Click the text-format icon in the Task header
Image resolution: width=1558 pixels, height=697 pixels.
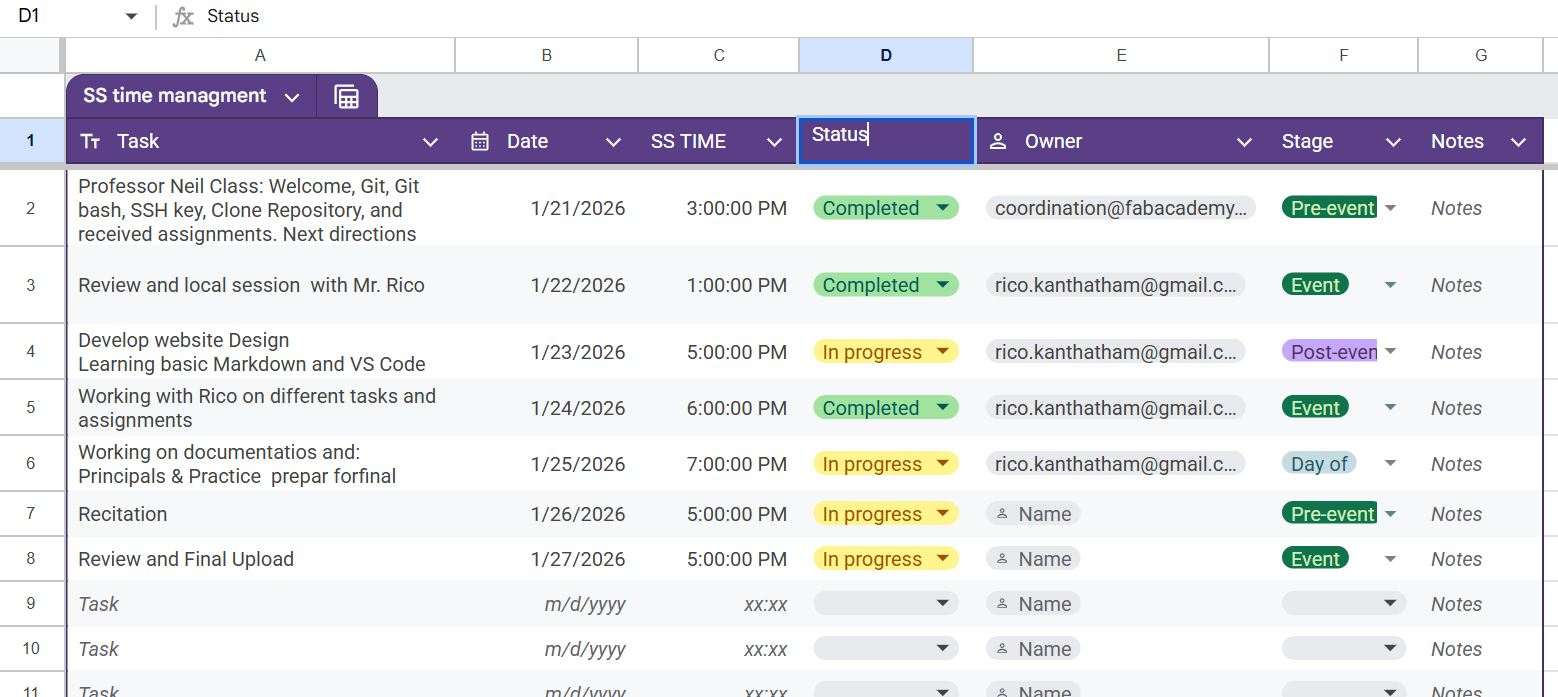click(89, 141)
